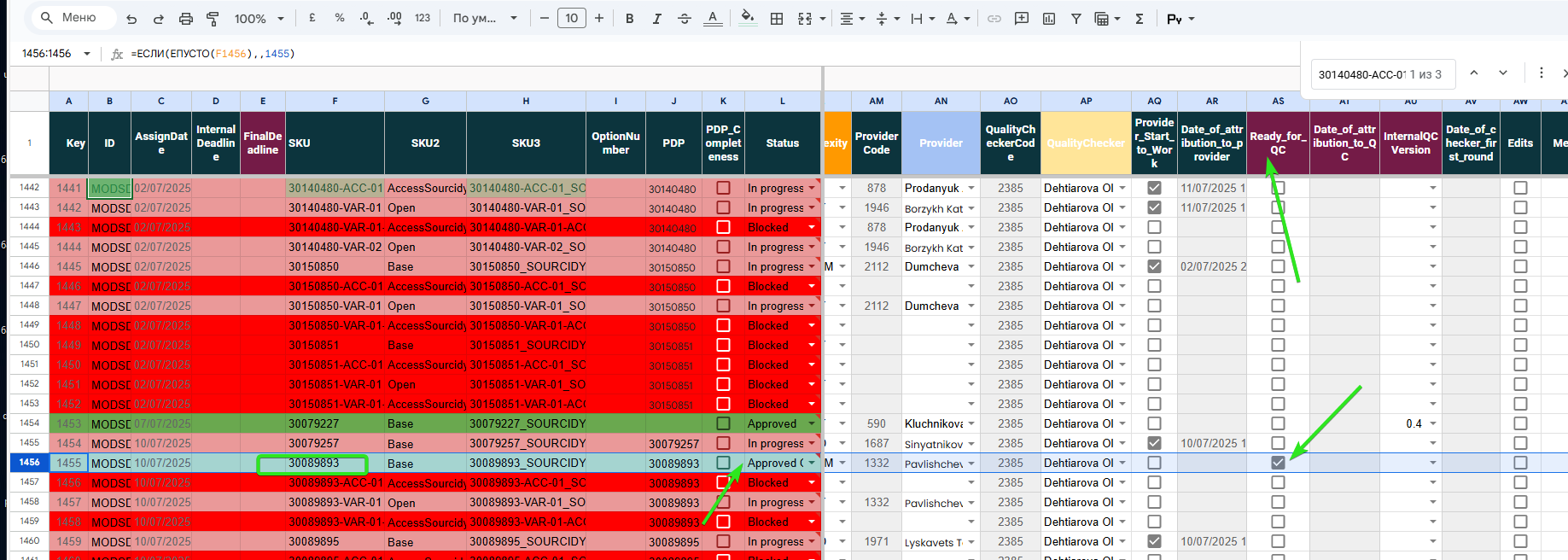The height and width of the screenshot is (560, 1568).
Task: Open the fill color picker
Action: coord(748,18)
